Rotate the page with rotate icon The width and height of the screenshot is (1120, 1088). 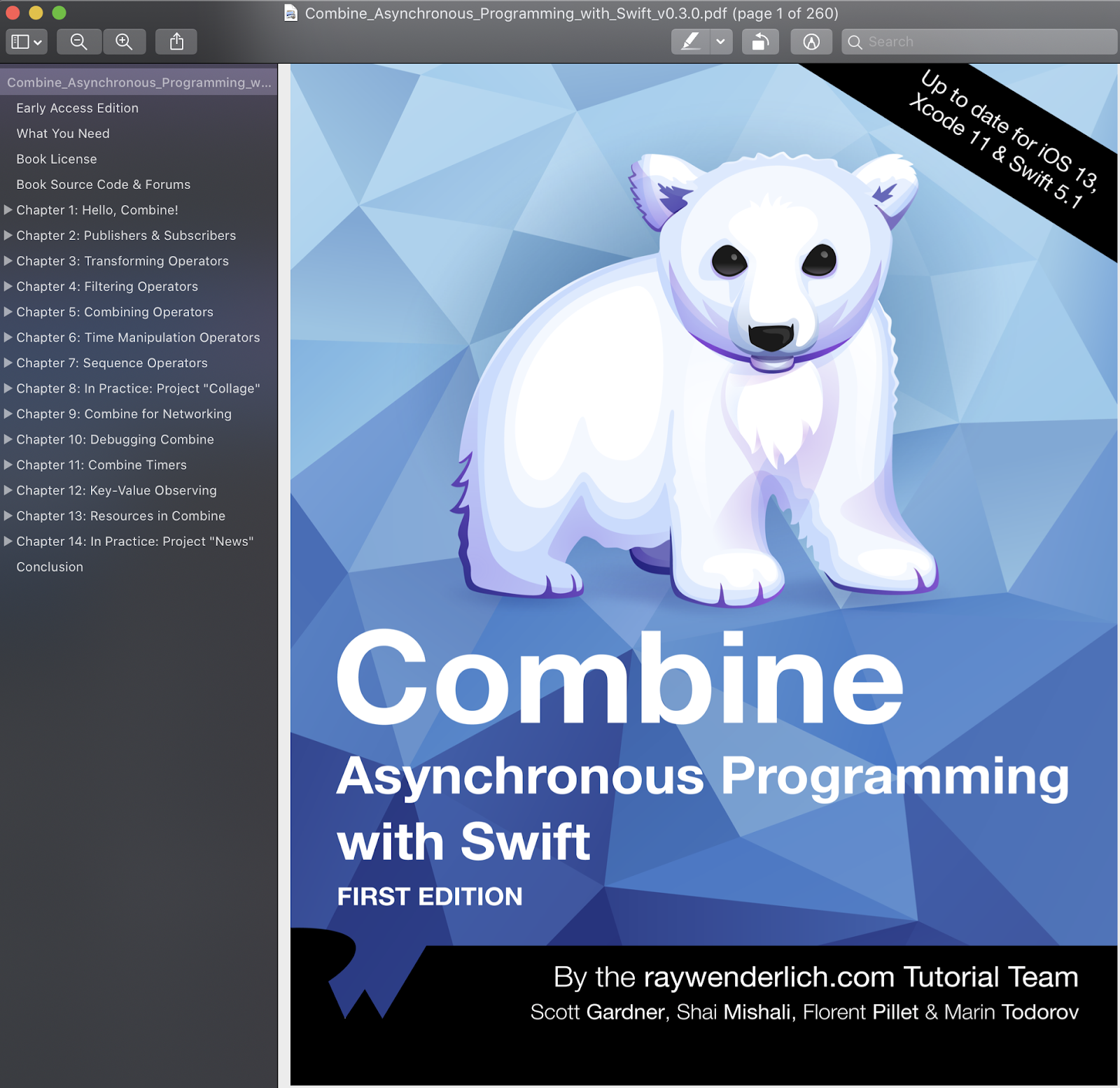coord(760,42)
